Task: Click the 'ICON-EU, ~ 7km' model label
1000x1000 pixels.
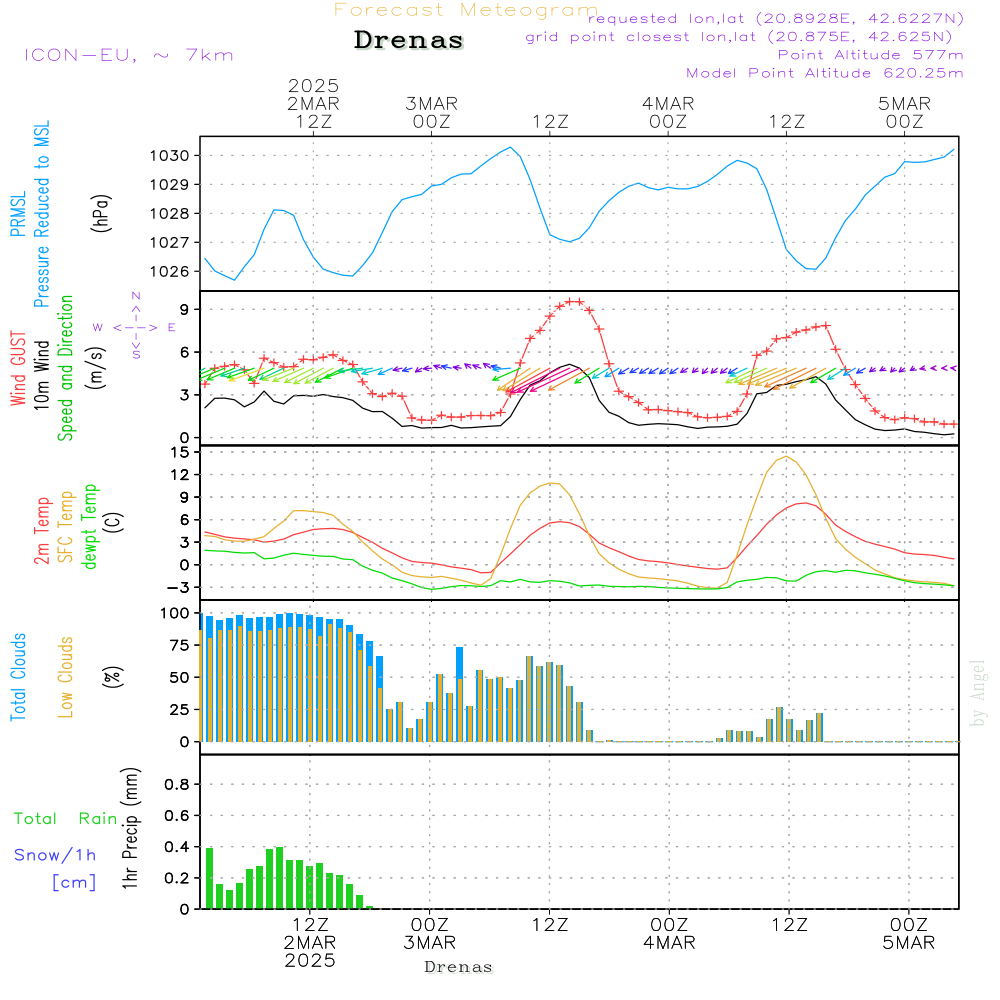Action: pos(129,55)
